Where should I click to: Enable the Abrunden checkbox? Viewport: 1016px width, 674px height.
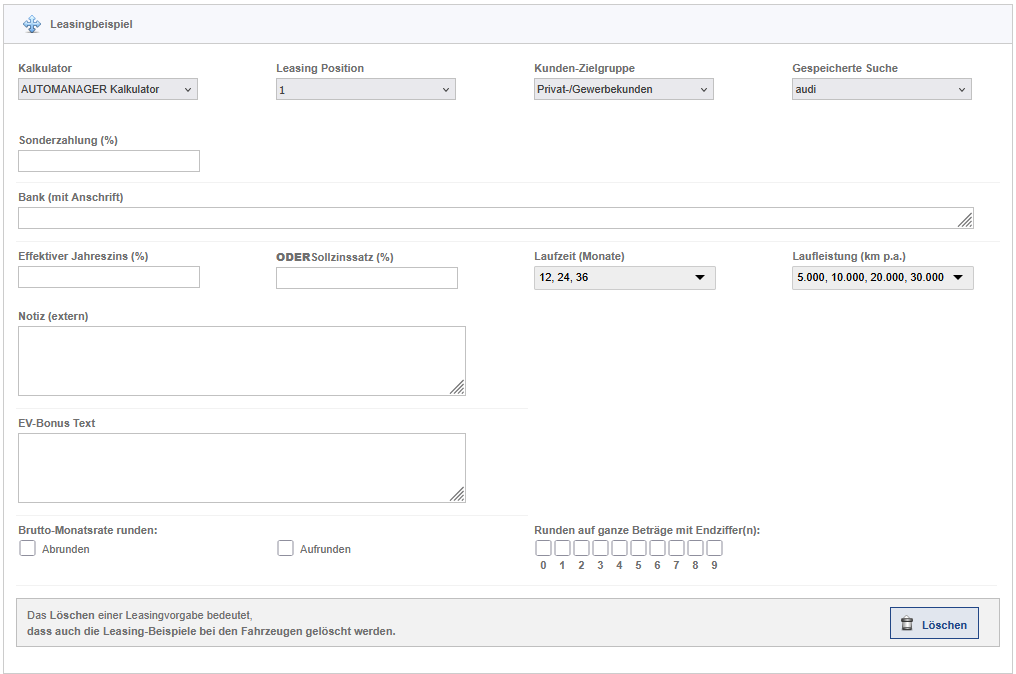(x=27, y=548)
